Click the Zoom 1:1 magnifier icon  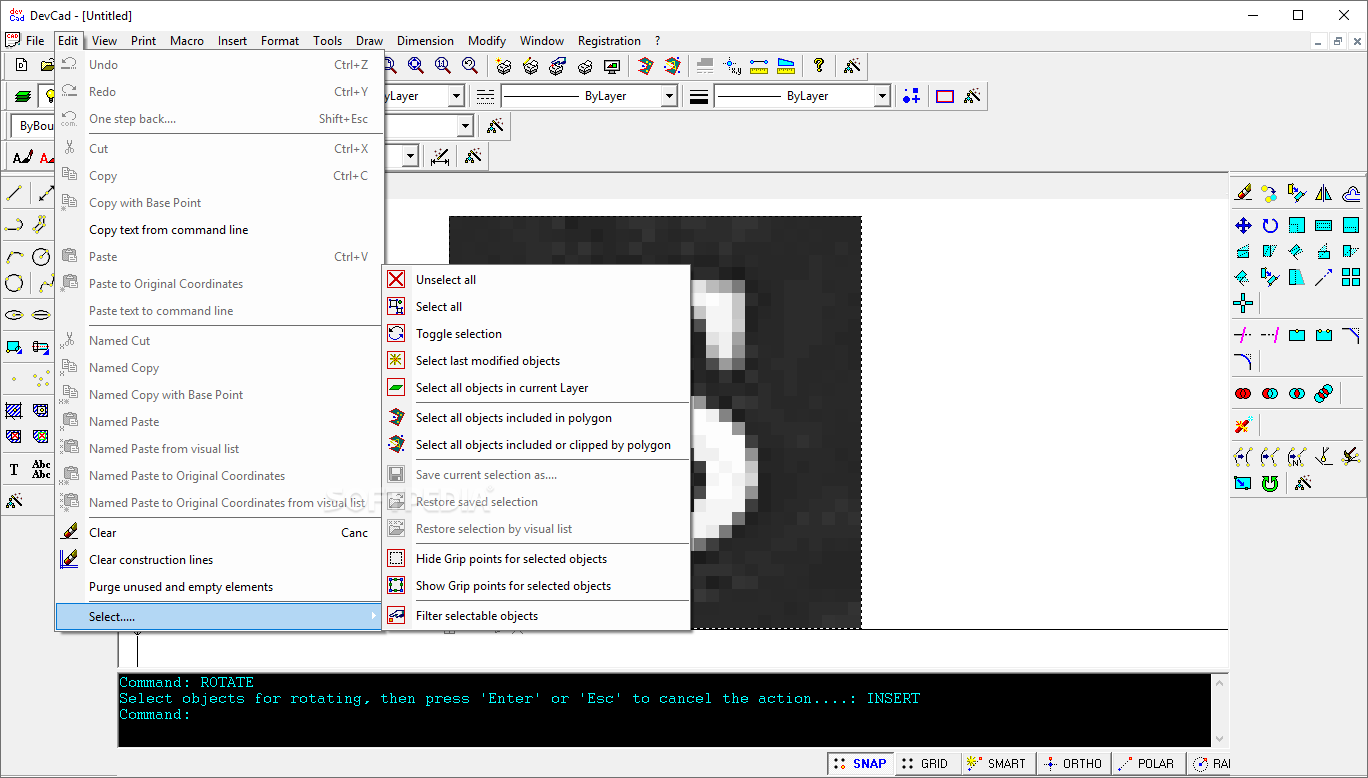(x=442, y=65)
